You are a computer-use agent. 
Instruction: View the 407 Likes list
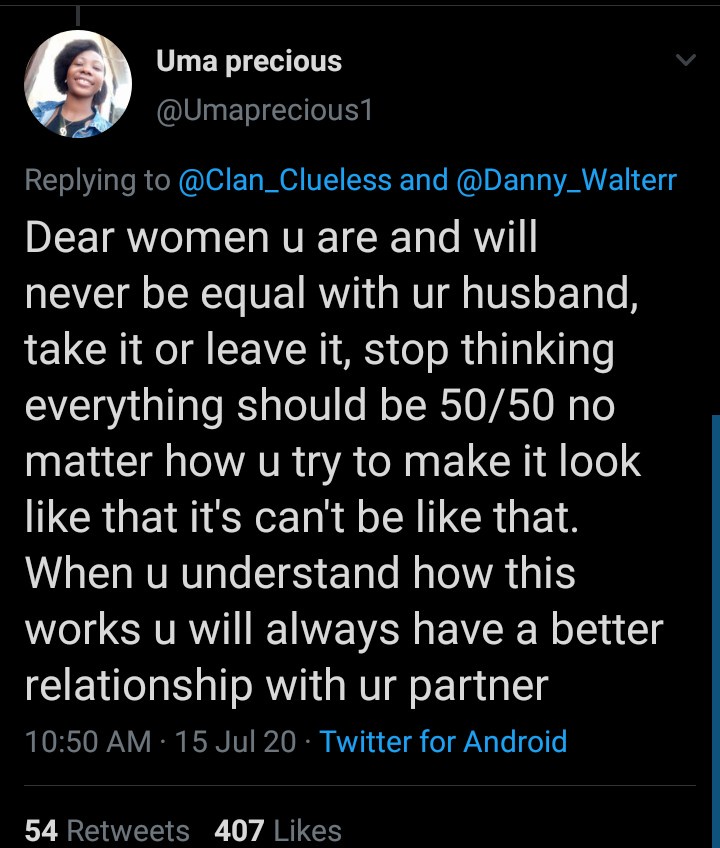pyautogui.click(x=278, y=830)
